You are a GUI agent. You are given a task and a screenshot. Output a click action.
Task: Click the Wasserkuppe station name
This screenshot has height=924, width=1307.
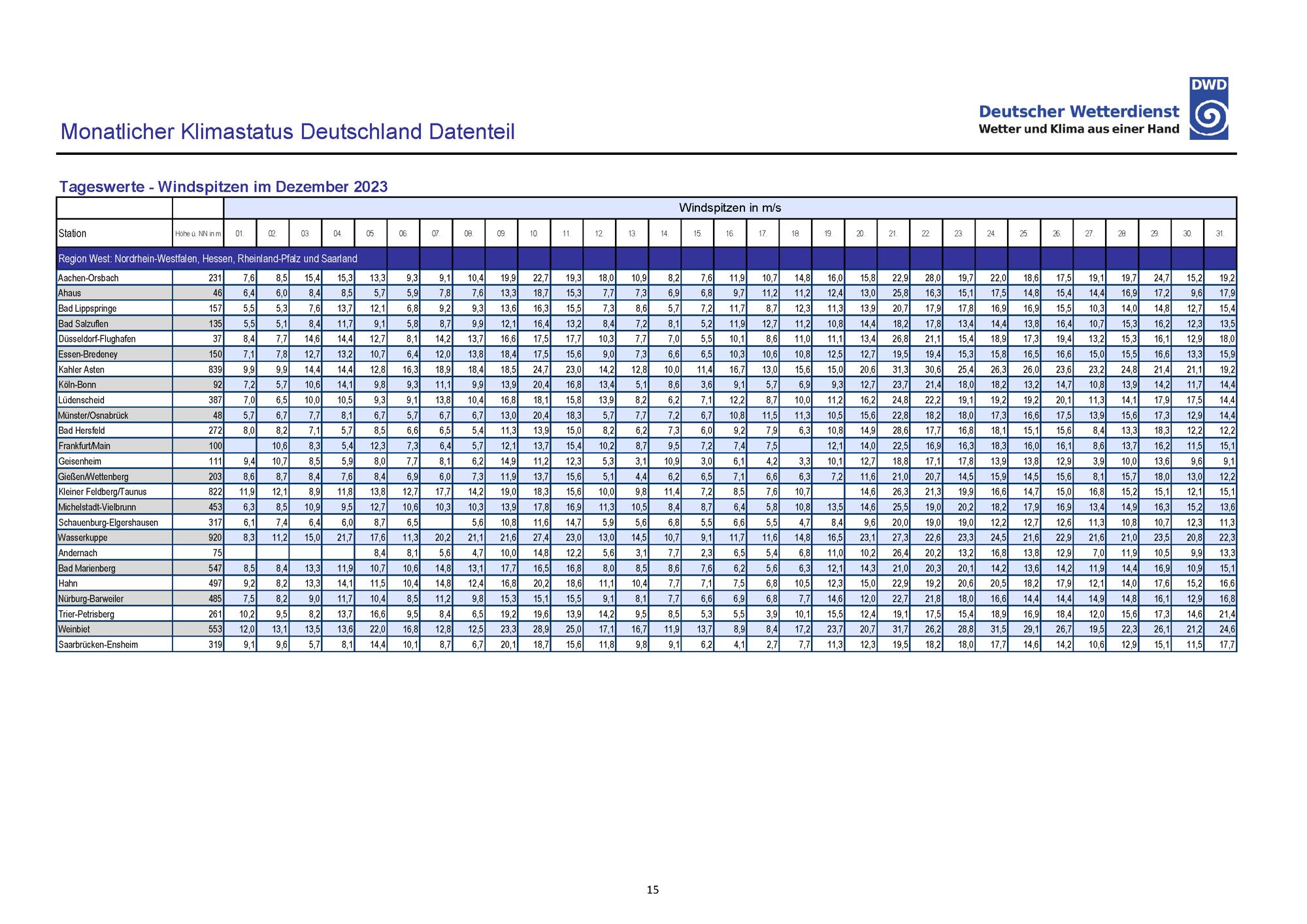(83, 538)
